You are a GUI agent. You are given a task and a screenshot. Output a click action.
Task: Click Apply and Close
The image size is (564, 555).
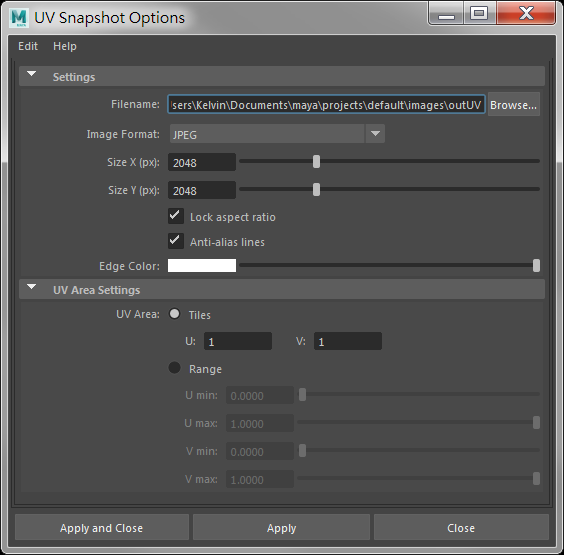tap(101, 527)
